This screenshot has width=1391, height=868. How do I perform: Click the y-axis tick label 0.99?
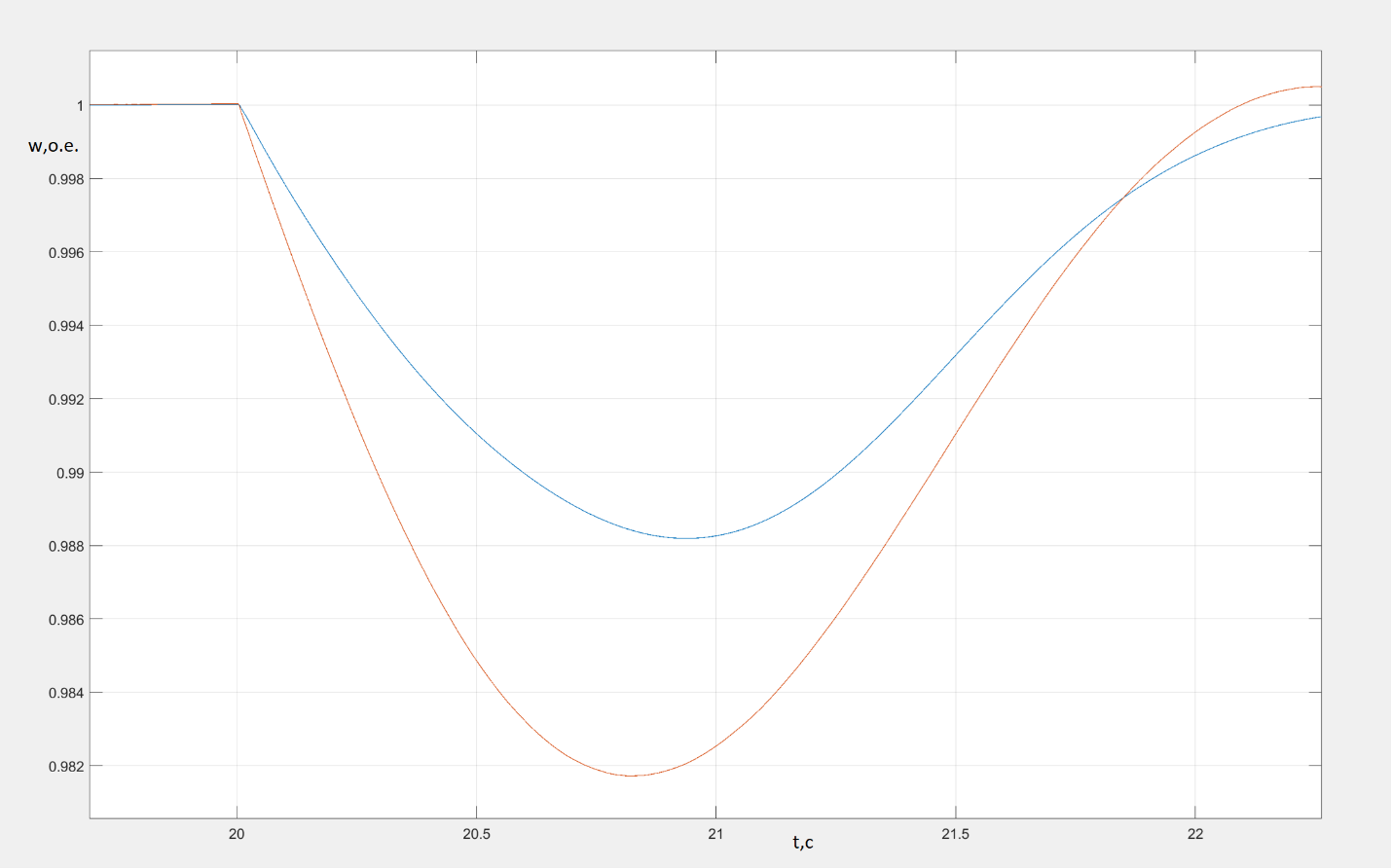click(69, 473)
